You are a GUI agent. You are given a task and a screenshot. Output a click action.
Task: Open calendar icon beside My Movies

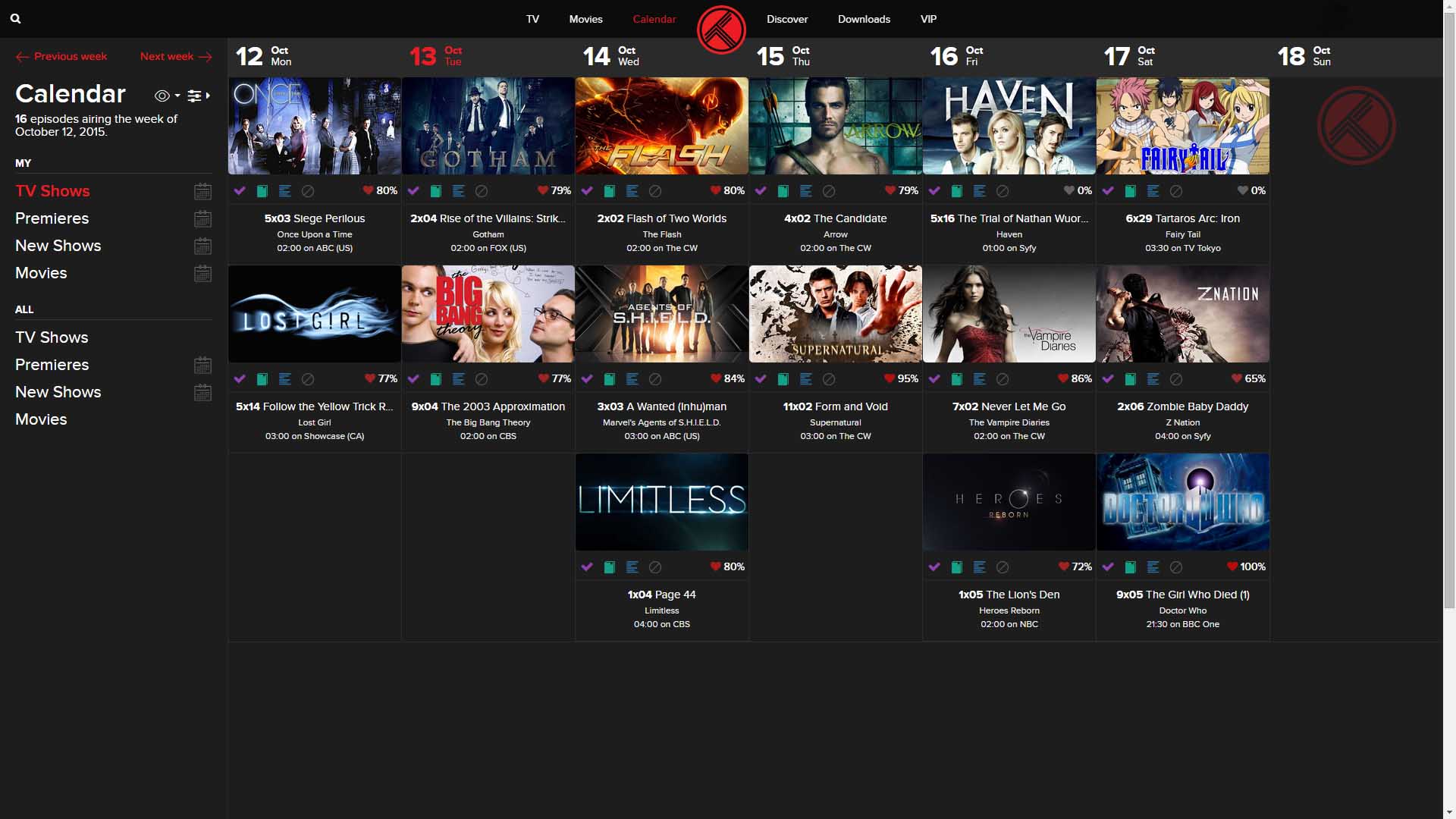click(x=202, y=274)
